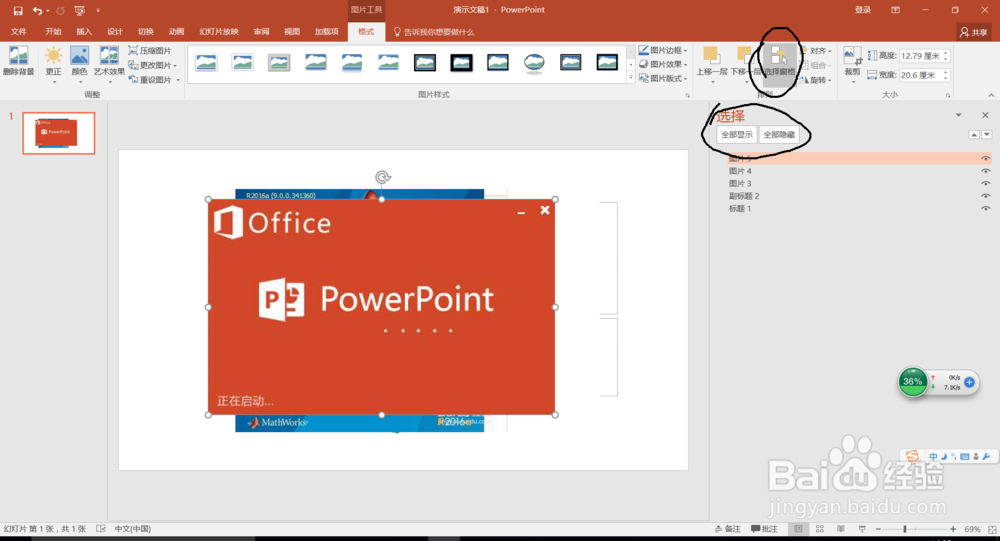The width and height of the screenshot is (1000, 541).
Task: Click the rotation handle above the picture
Action: point(382,177)
